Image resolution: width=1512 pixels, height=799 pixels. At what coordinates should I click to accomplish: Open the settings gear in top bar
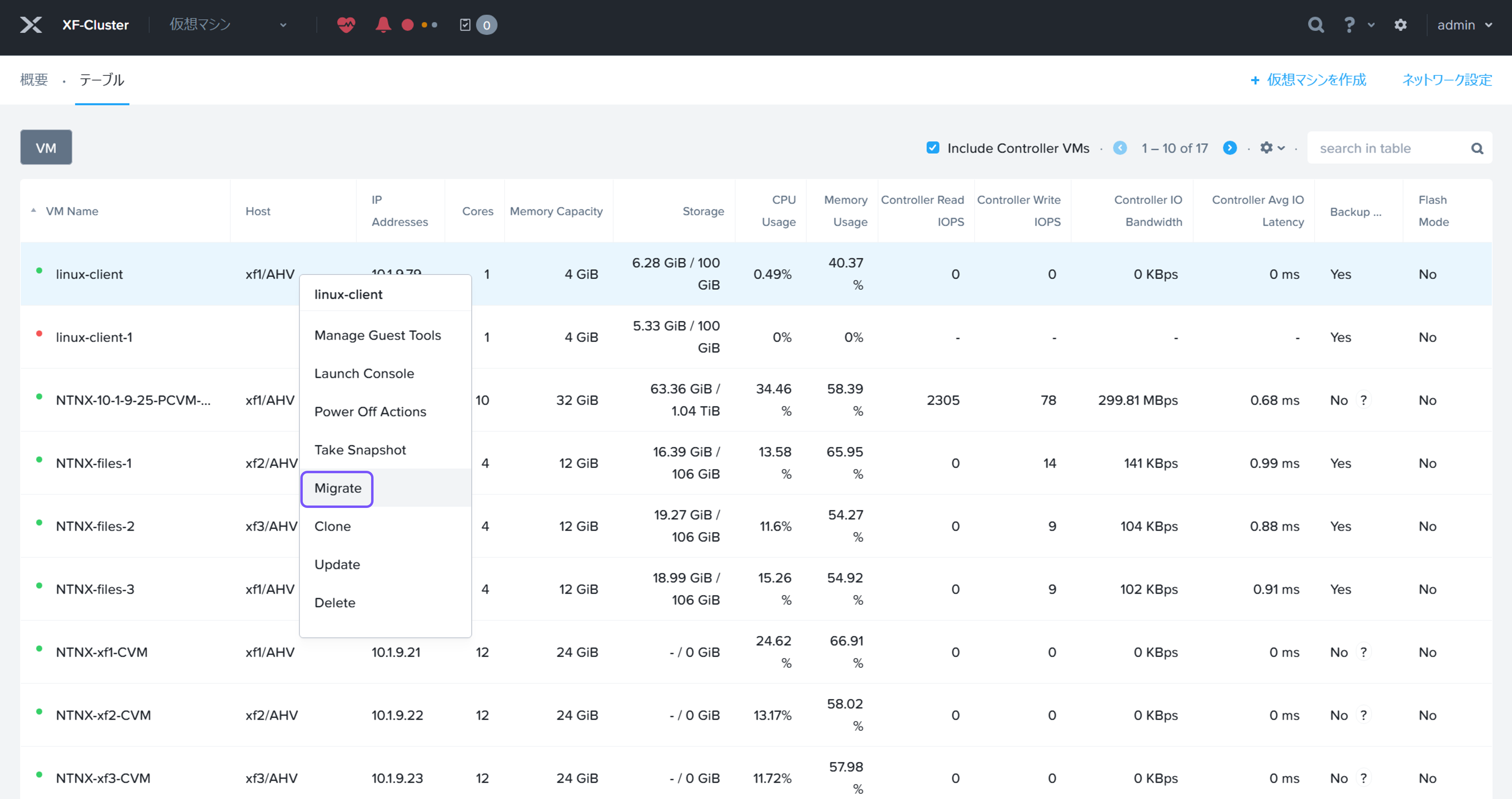point(1400,25)
